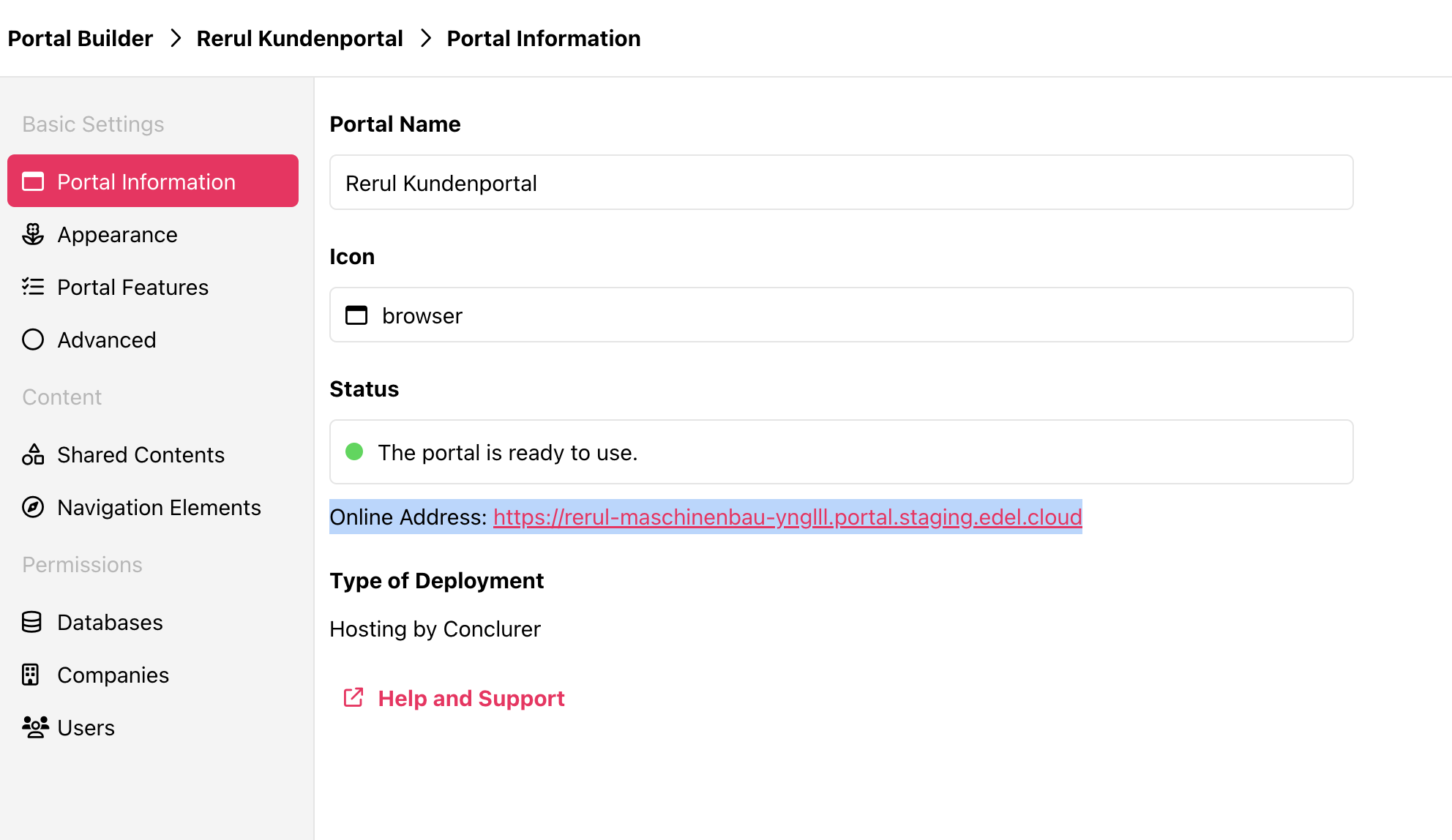
Task: Click the green status indicator dot
Action: (x=354, y=451)
